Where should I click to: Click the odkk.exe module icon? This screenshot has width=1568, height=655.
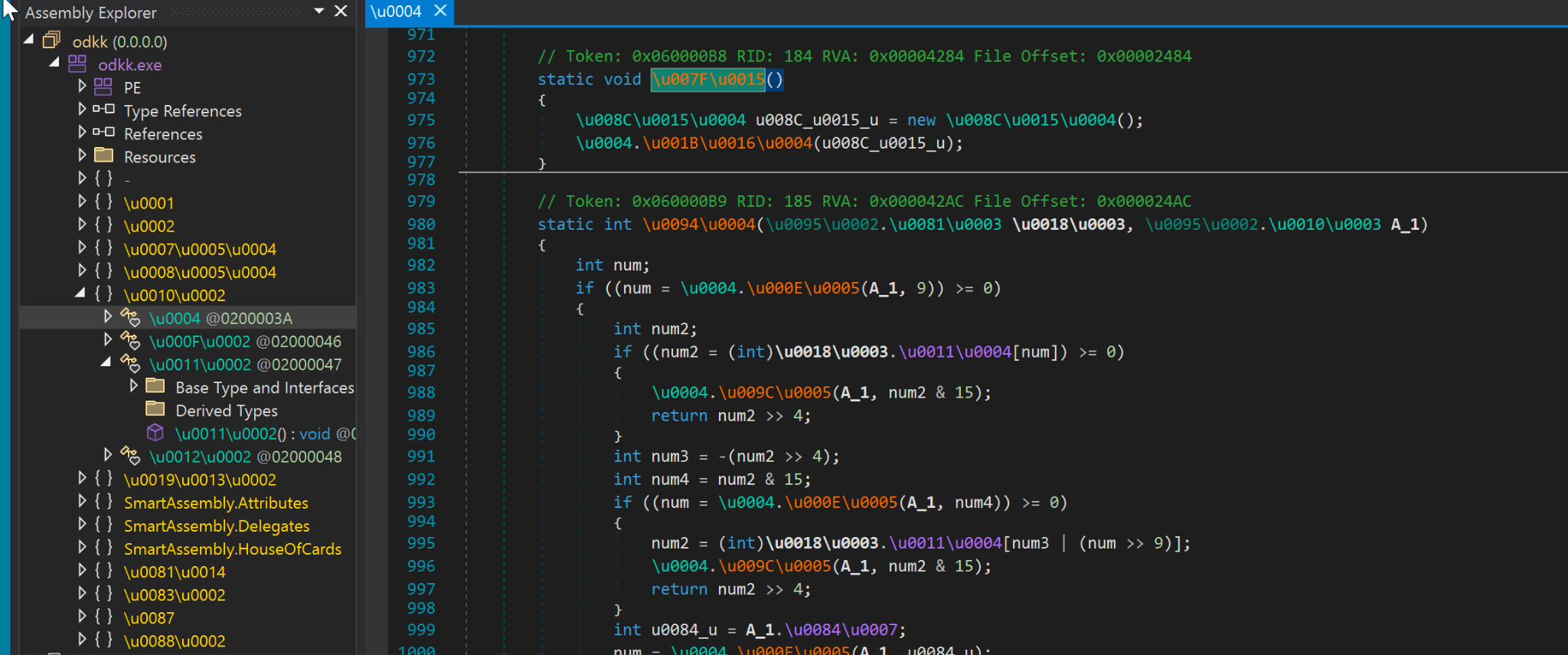pyautogui.click(x=77, y=64)
